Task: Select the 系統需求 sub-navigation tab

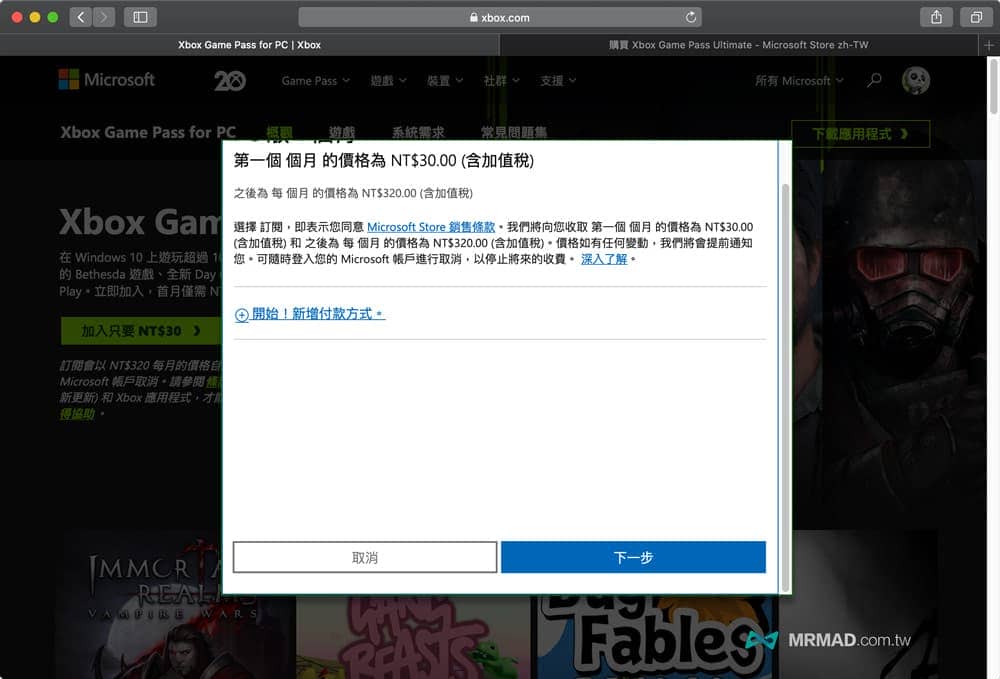Action: click(418, 133)
